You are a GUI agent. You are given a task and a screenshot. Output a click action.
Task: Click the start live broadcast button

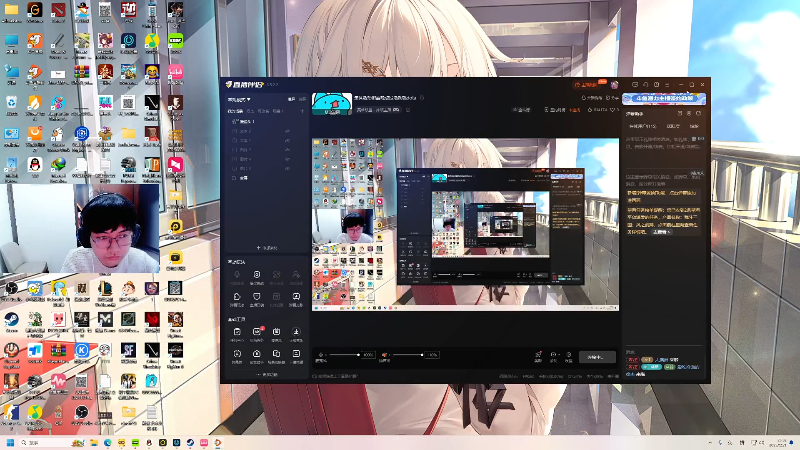pyautogui.click(x=597, y=357)
